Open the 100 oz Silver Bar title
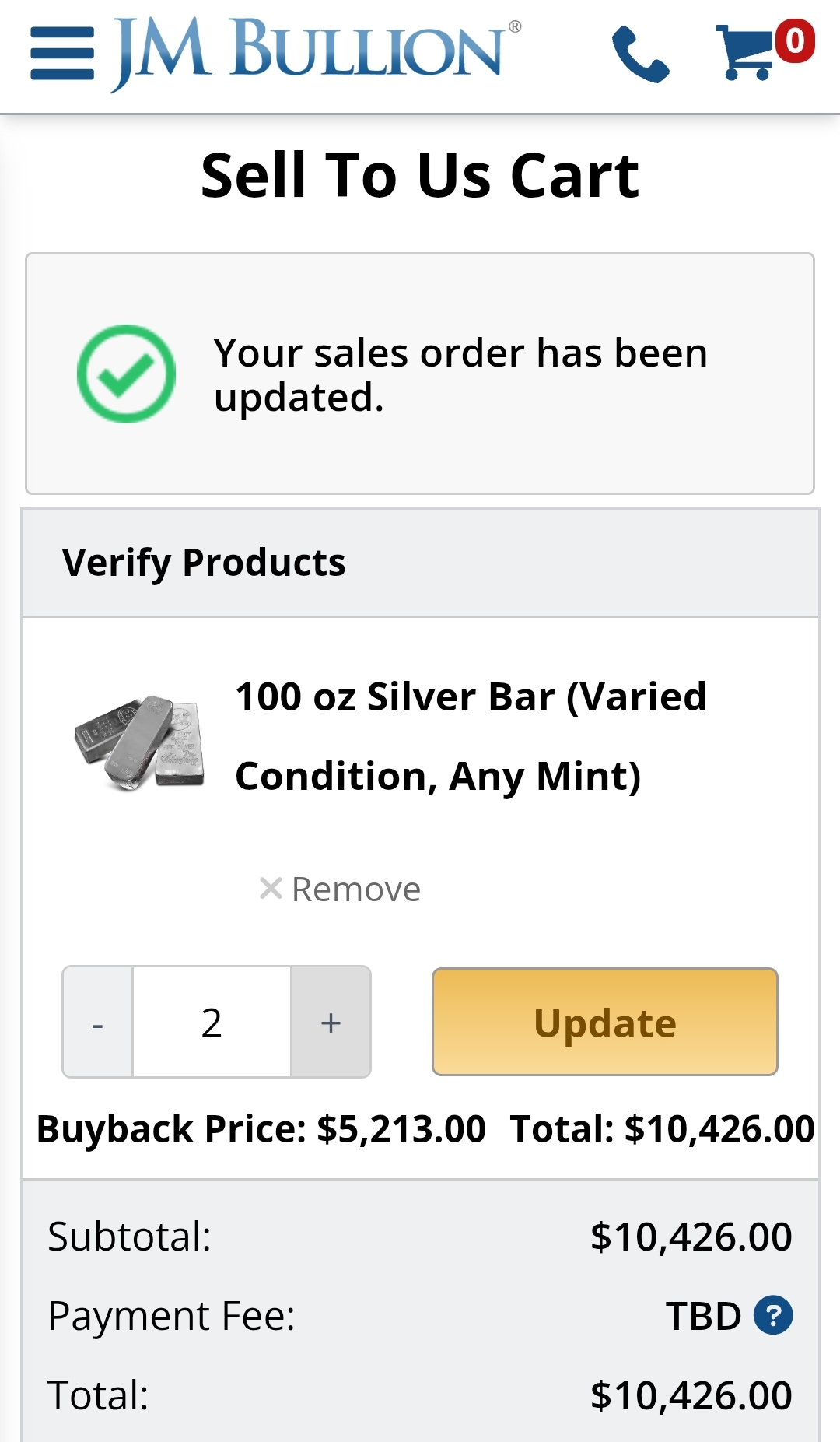This screenshot has height=1442, width=840. point(471,735)
